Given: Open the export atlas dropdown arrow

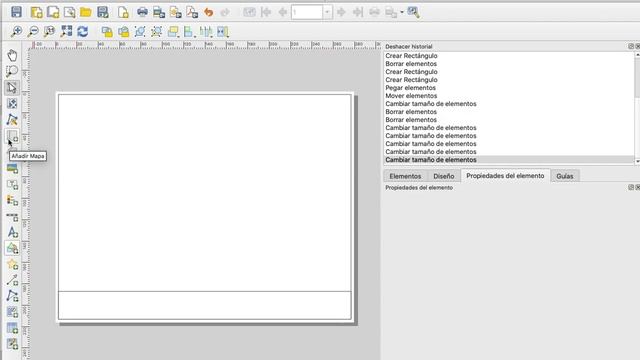Looking at the screenshot, I should [402, 12].
